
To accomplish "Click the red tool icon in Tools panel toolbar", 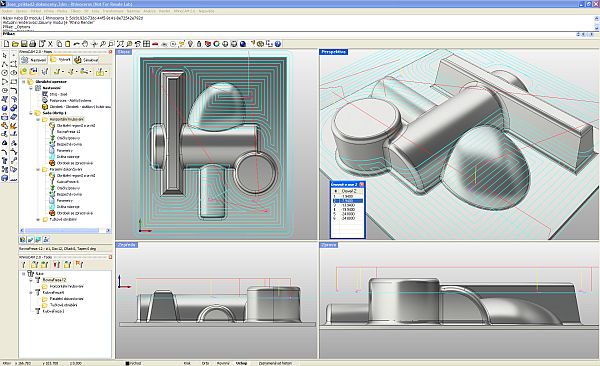I will tap(57, 264).
